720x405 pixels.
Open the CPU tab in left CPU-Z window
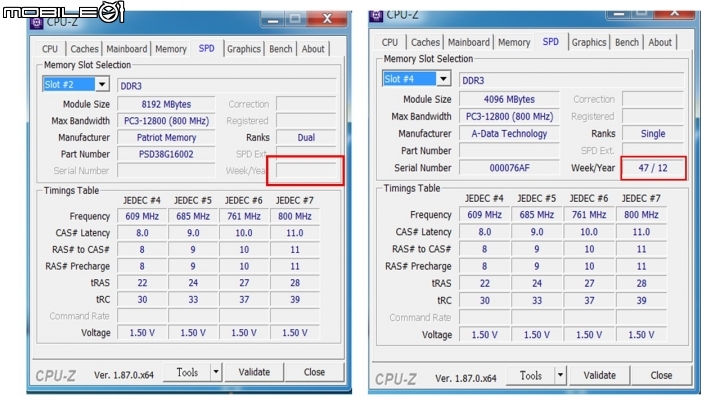click(50, 49)
